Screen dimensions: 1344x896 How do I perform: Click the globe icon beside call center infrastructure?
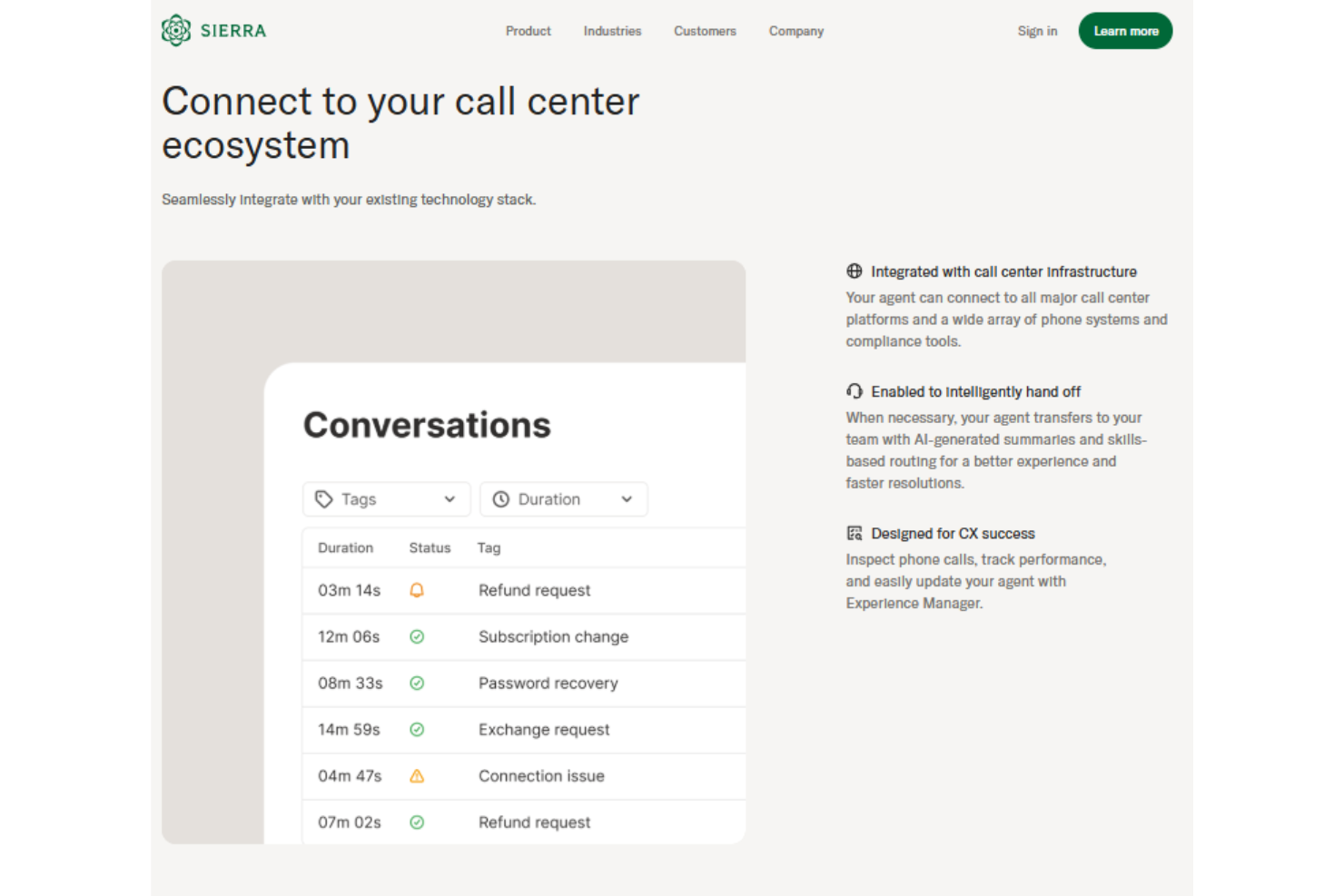pyautogui.click(x=855, y=271)
